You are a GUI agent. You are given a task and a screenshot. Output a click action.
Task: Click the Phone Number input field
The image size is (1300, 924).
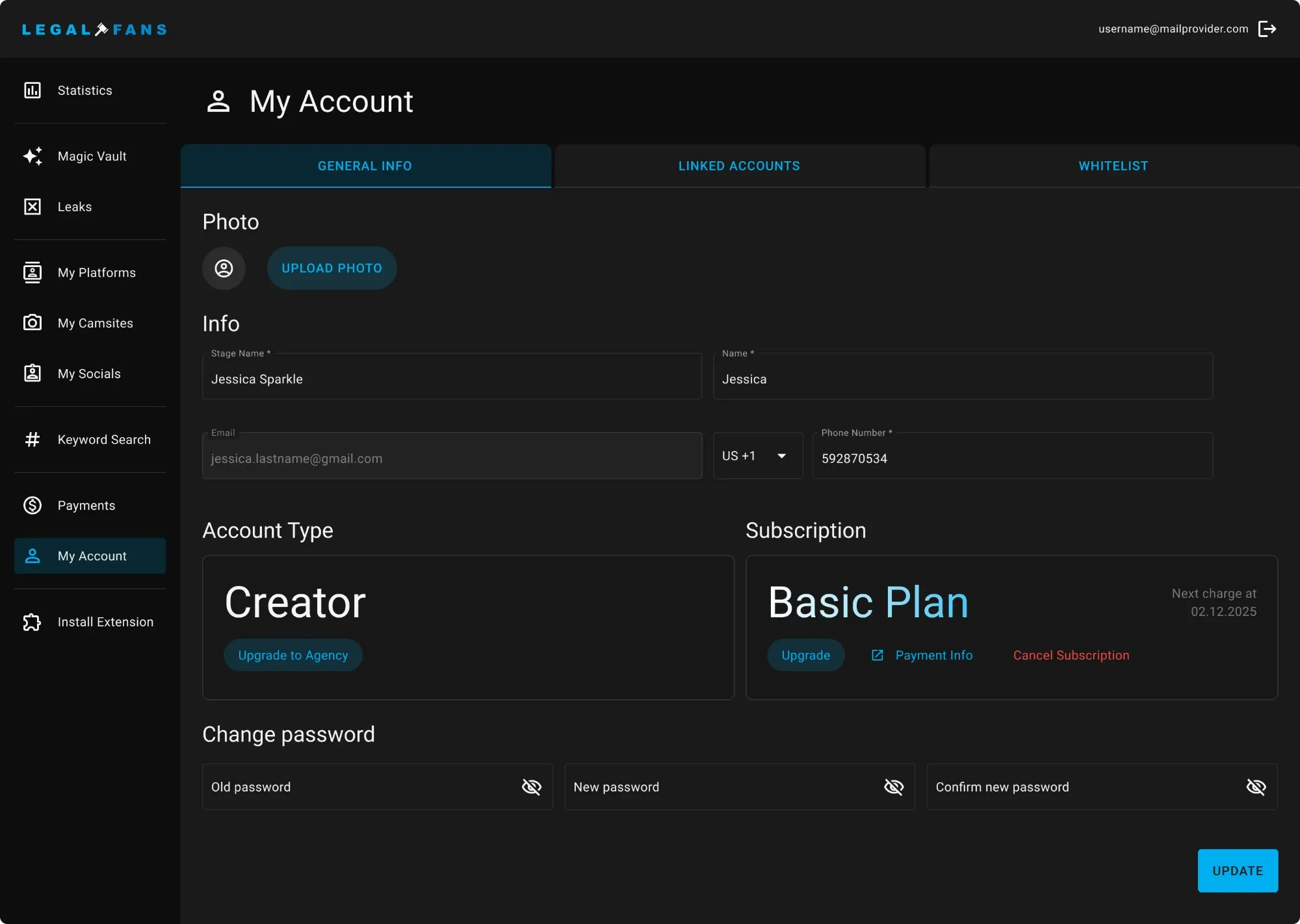point(1013,456)
